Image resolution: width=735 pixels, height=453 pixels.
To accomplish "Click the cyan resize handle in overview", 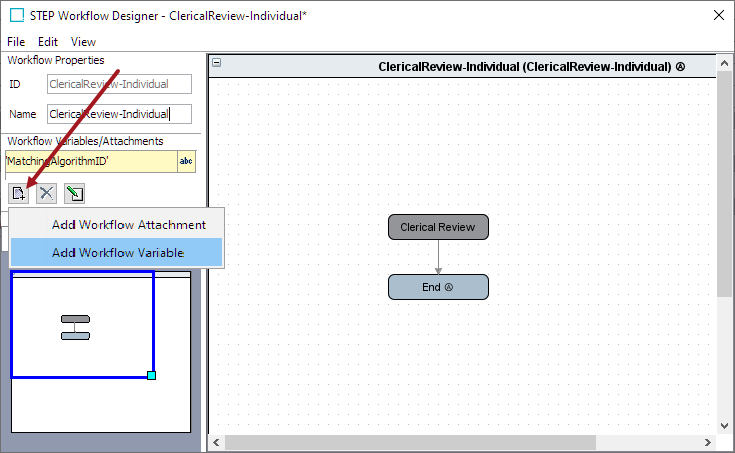I will tap(151, 375).
